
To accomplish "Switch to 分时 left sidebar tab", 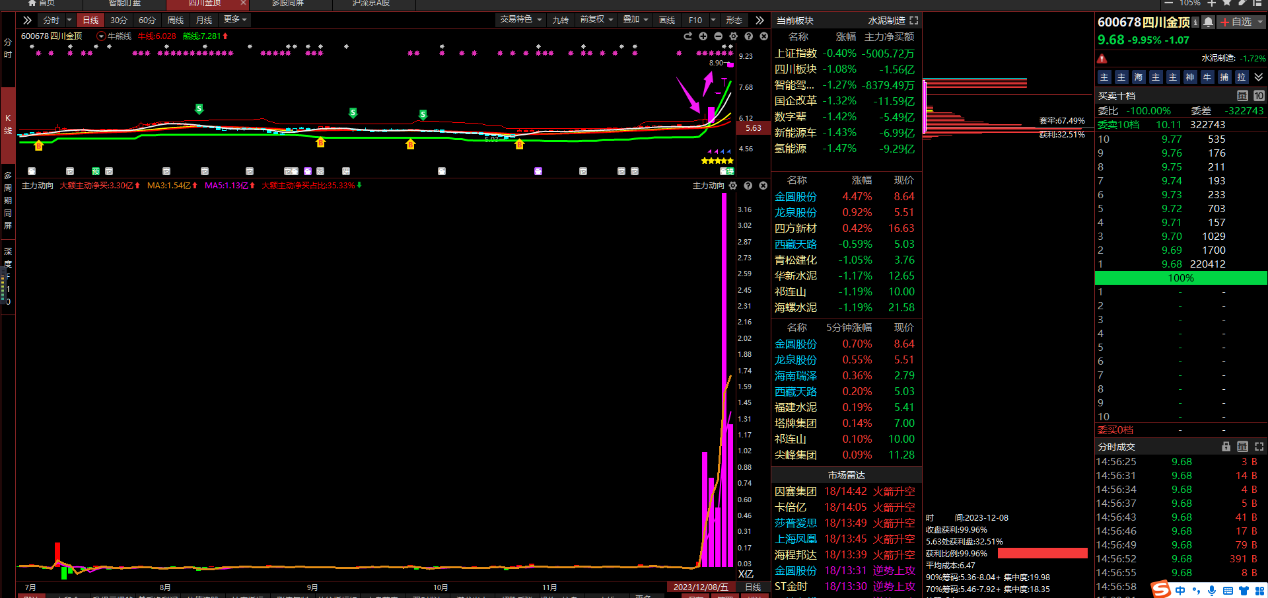I will pyautogui.click(x=7, y=50).
